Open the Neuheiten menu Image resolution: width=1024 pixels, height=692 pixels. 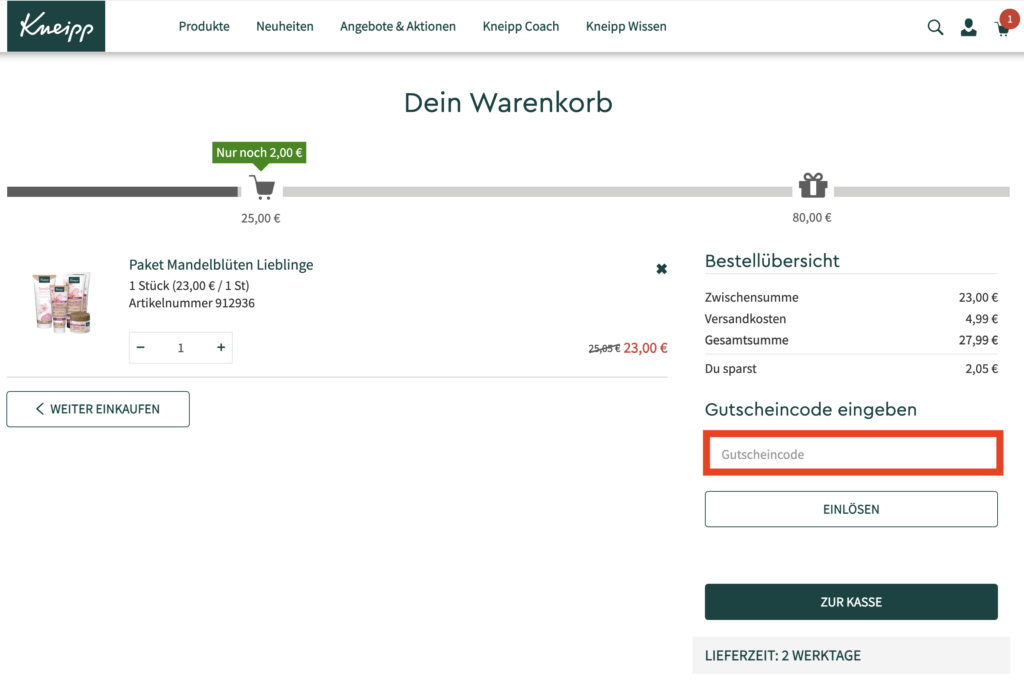[x=285, y=27]
